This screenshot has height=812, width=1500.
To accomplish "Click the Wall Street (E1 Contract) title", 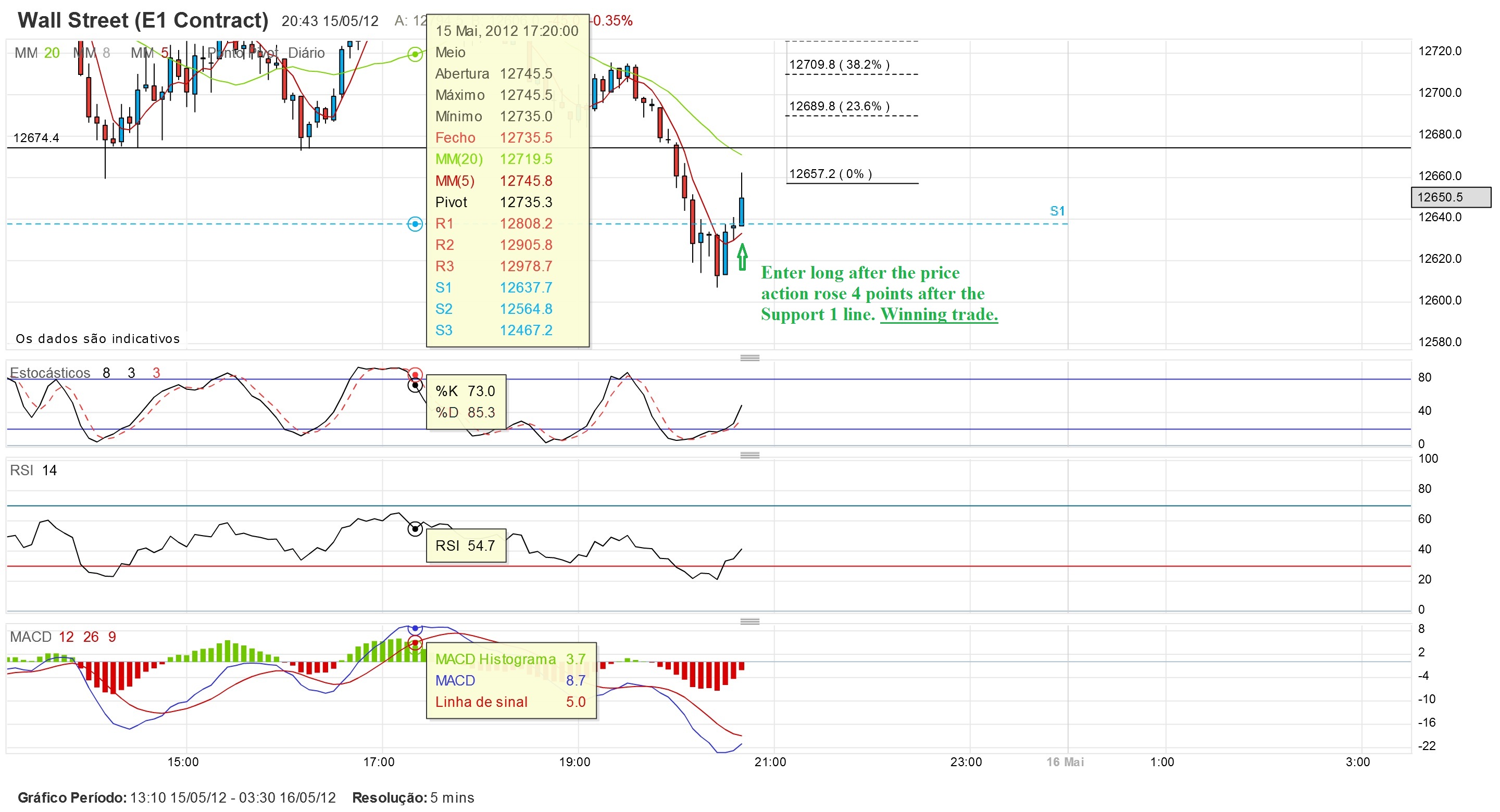I will tap(143, 20).
